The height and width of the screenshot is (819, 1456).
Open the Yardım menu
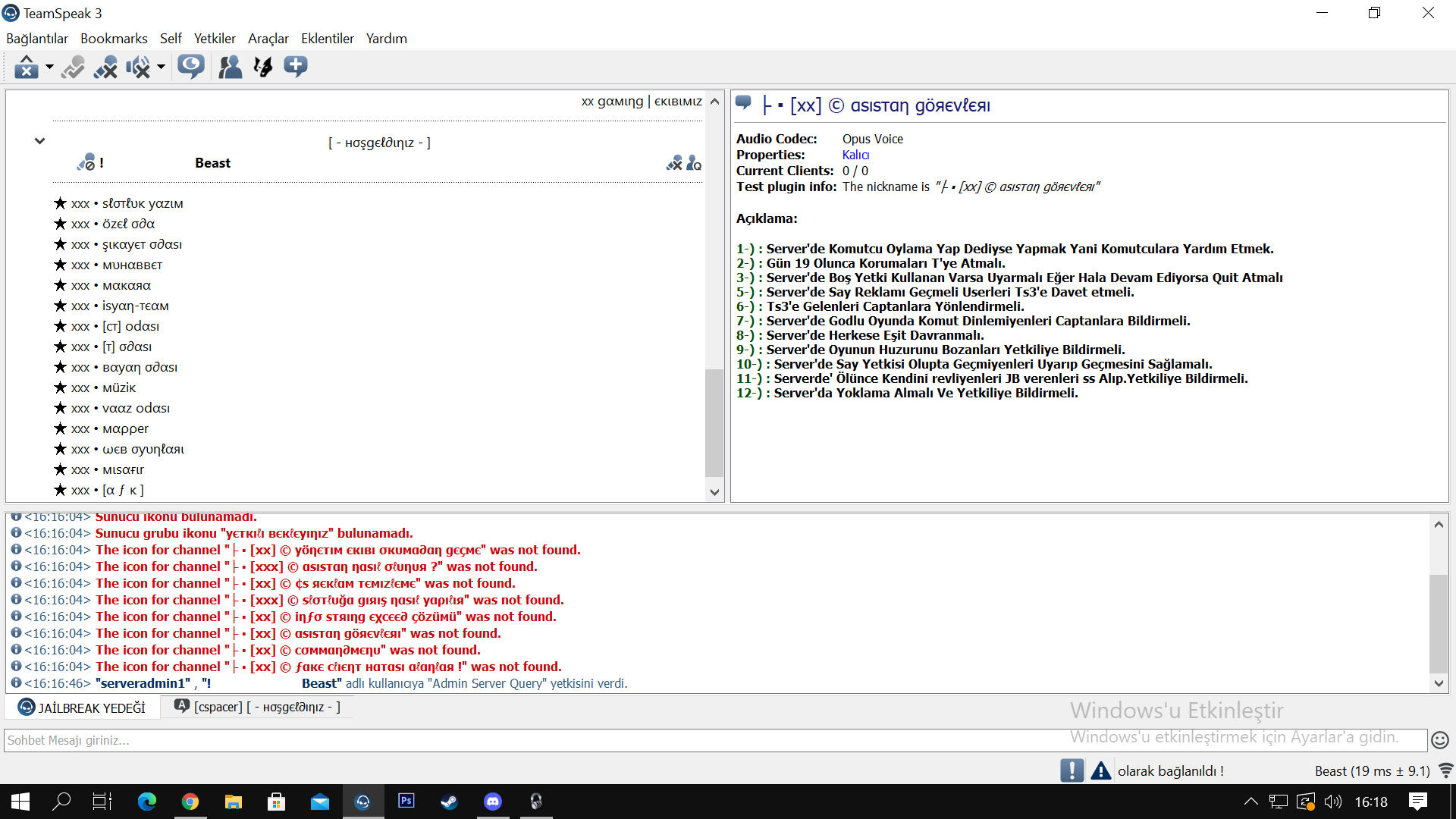(x=387, y=39)
